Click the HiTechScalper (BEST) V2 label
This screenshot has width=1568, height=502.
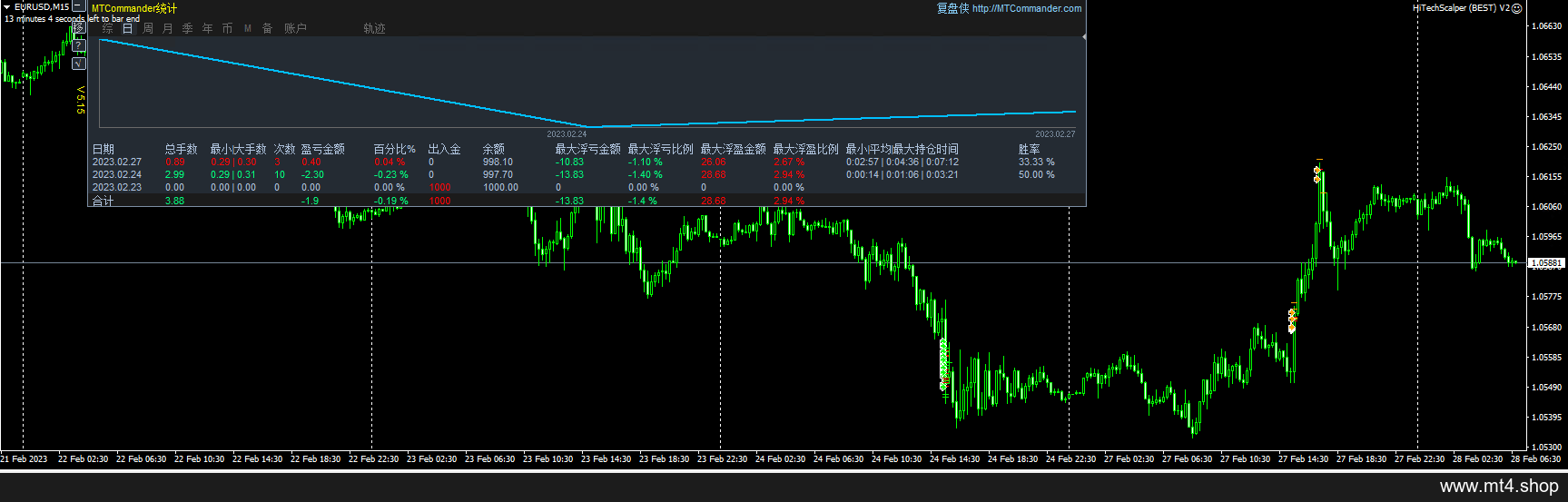tap(1461, 8)
